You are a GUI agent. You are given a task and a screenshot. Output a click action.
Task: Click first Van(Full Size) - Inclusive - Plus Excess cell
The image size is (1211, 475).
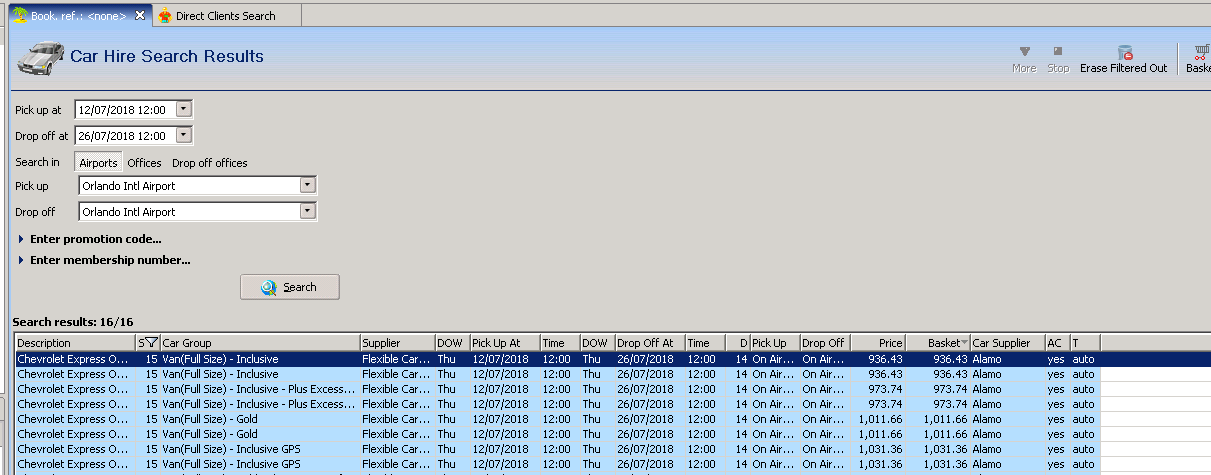pyautogui.click(x=260, y=389)
